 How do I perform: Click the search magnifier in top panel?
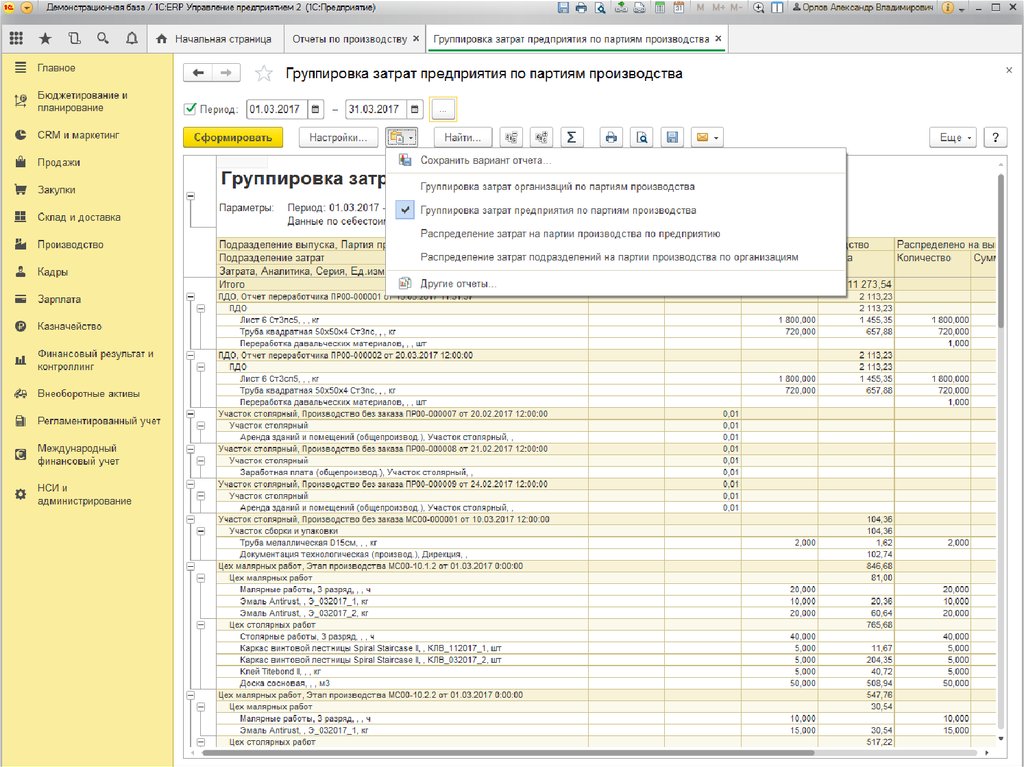[103, 39]
